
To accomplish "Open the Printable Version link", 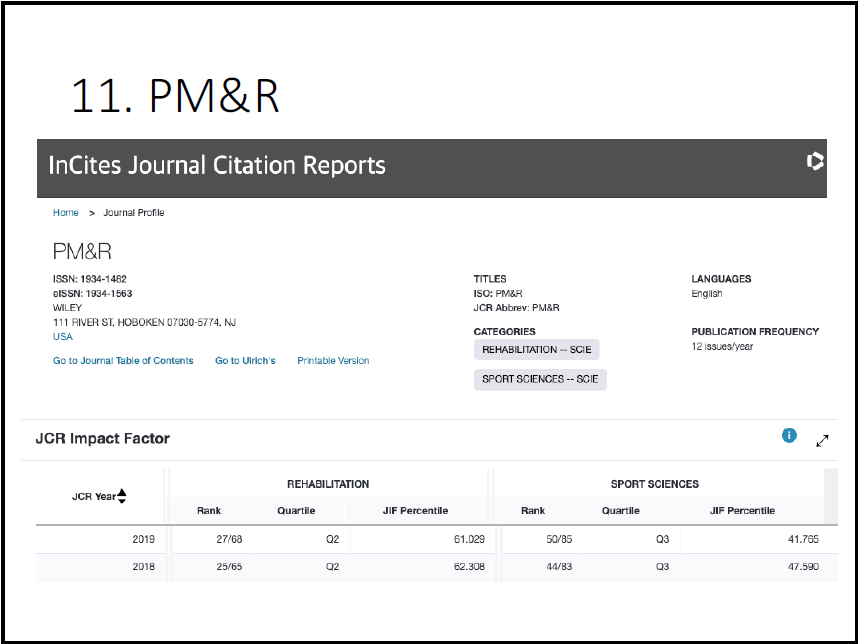I will 333,361.
